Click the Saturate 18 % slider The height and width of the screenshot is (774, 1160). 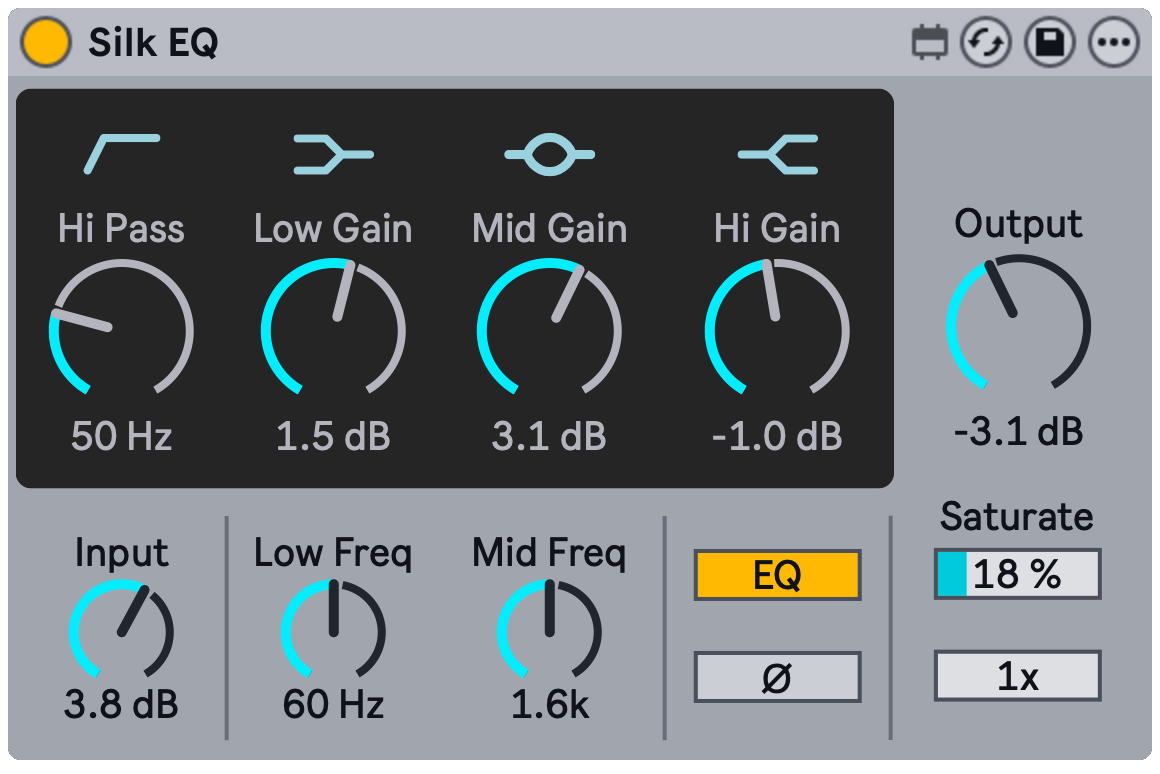[1018, 573]
